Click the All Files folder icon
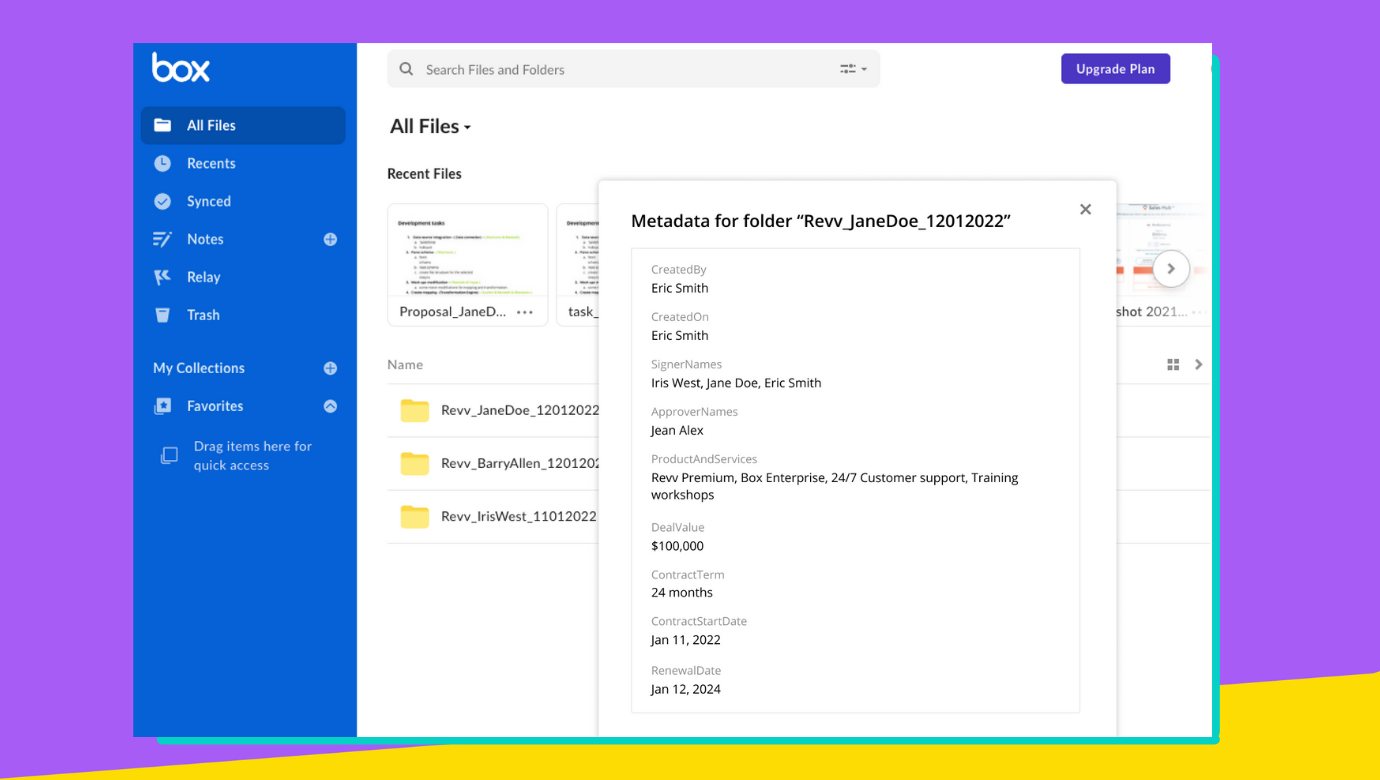 162,125
